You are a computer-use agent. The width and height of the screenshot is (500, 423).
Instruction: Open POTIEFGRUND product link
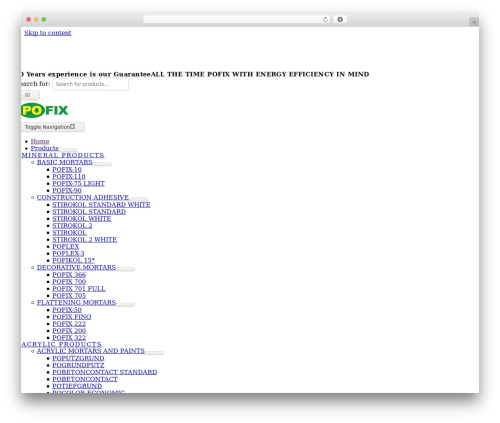tap(77, 386)
